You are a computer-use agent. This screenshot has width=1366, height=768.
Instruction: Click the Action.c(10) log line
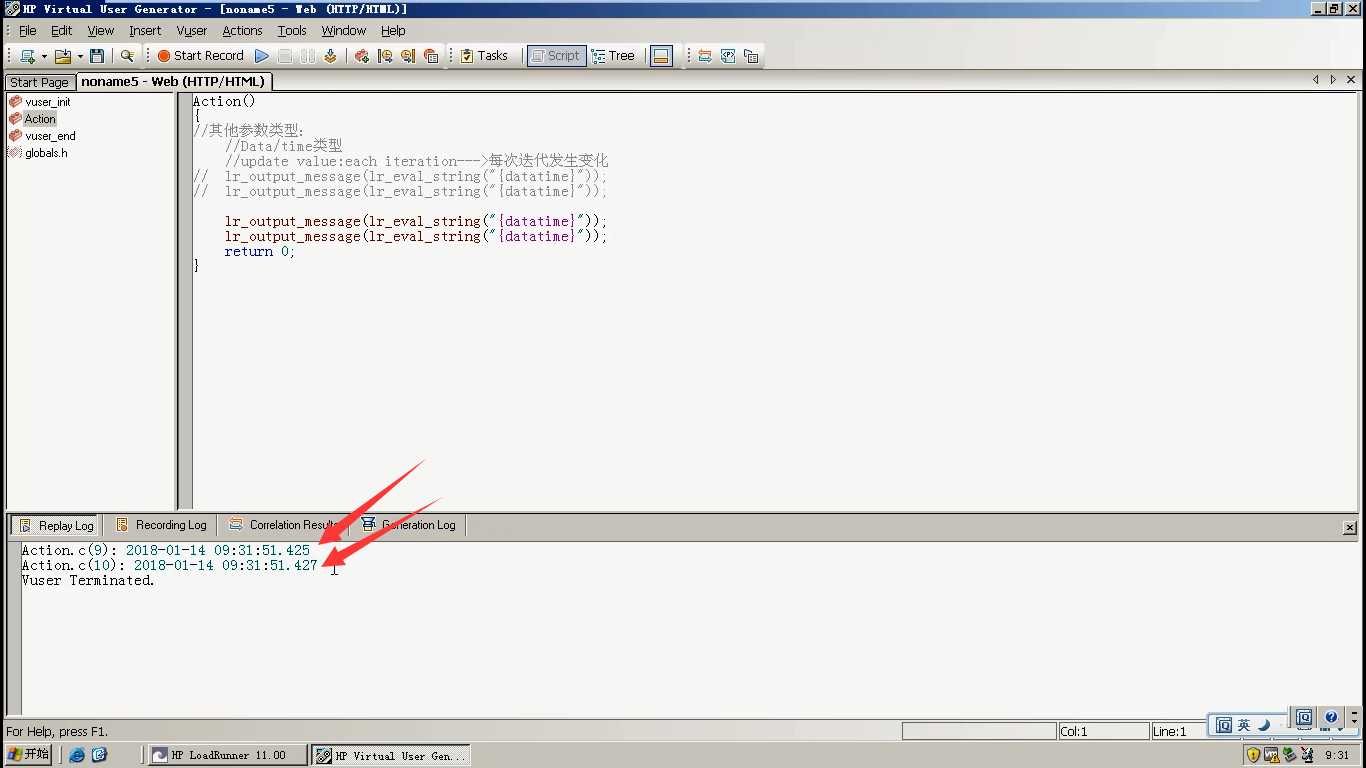point(170,565)
